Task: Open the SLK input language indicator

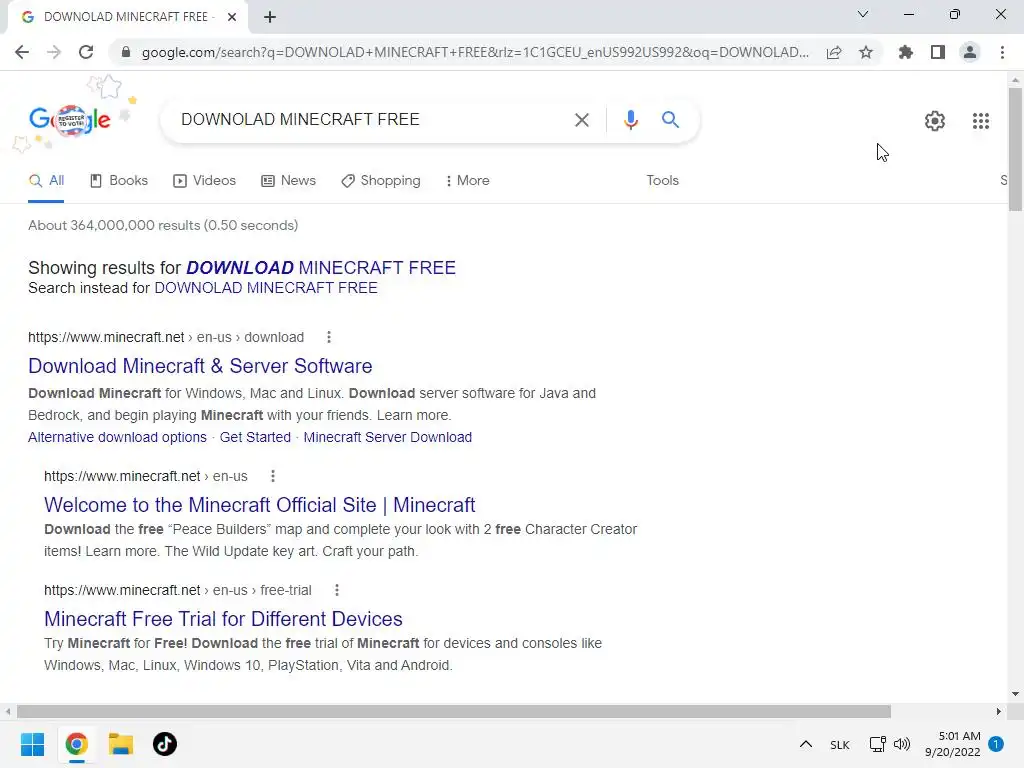Action: coord(839,744)
